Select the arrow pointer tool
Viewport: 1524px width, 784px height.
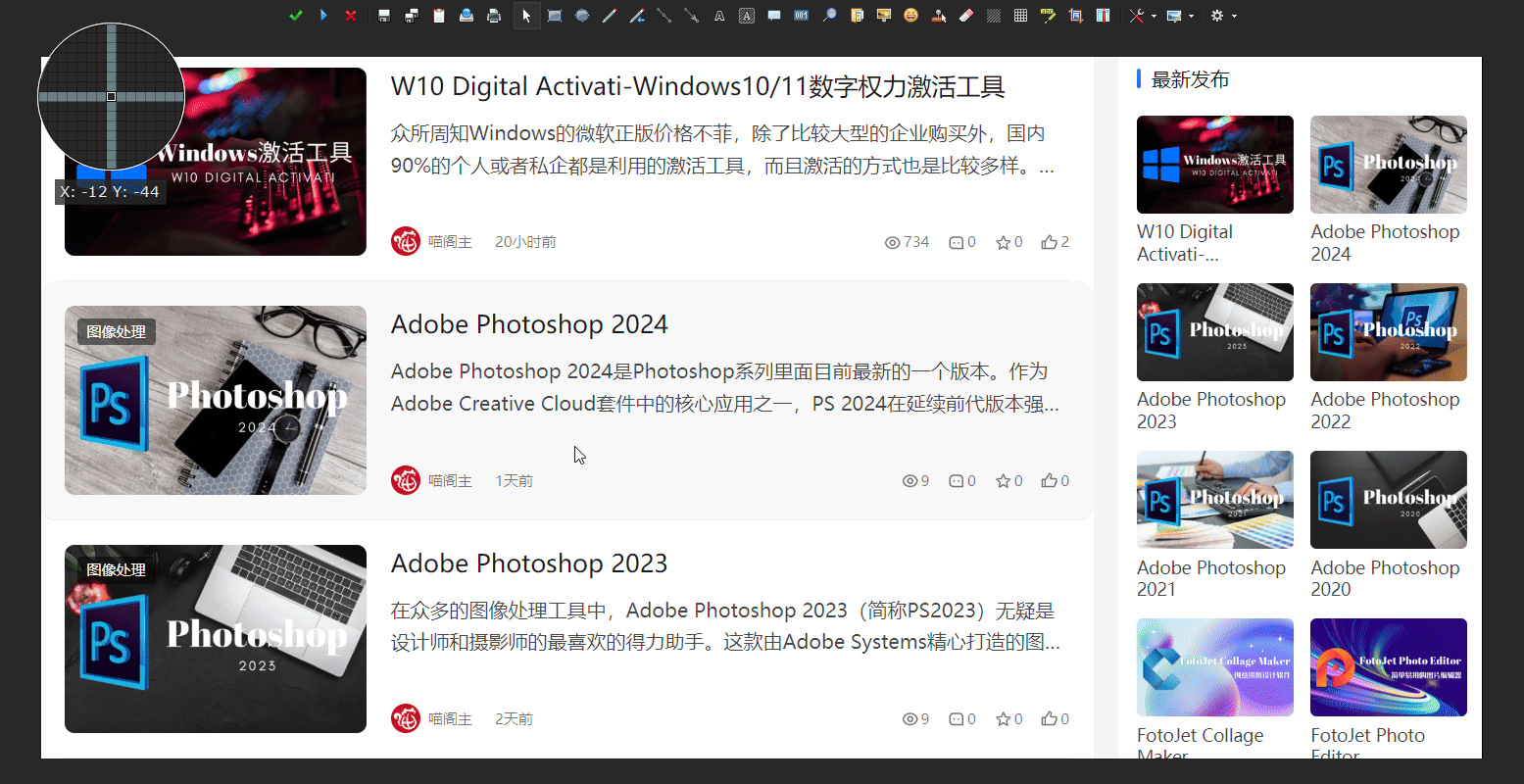[x=526, y=16]
